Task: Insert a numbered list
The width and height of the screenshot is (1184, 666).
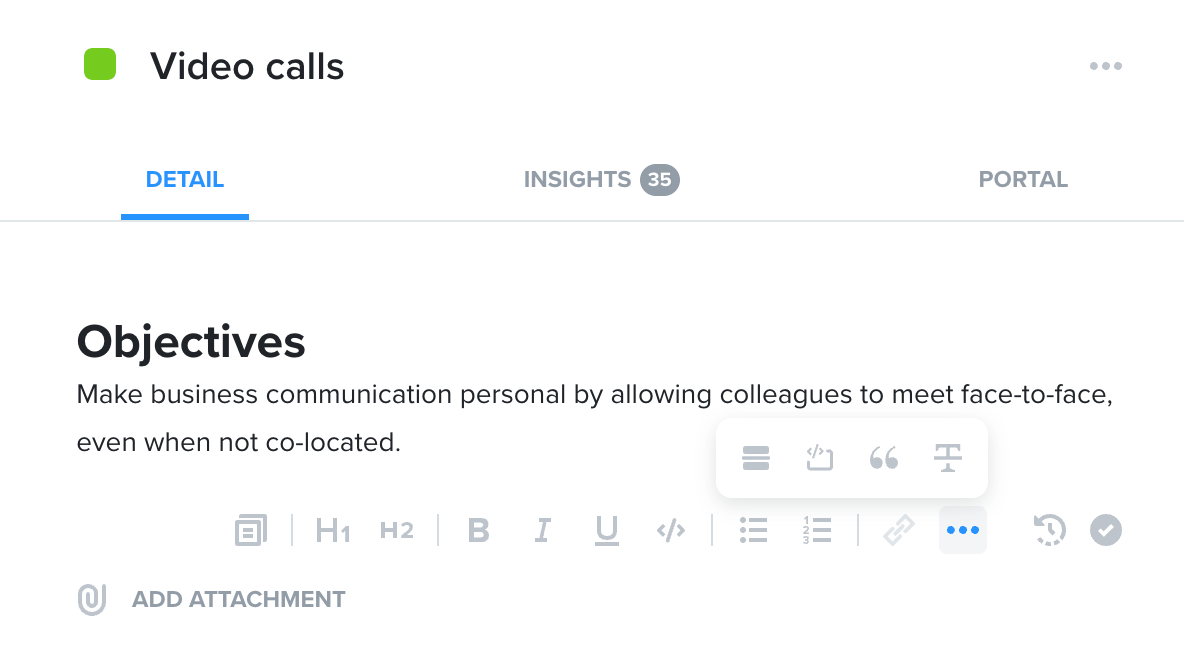Action: [x=816, y=530]
